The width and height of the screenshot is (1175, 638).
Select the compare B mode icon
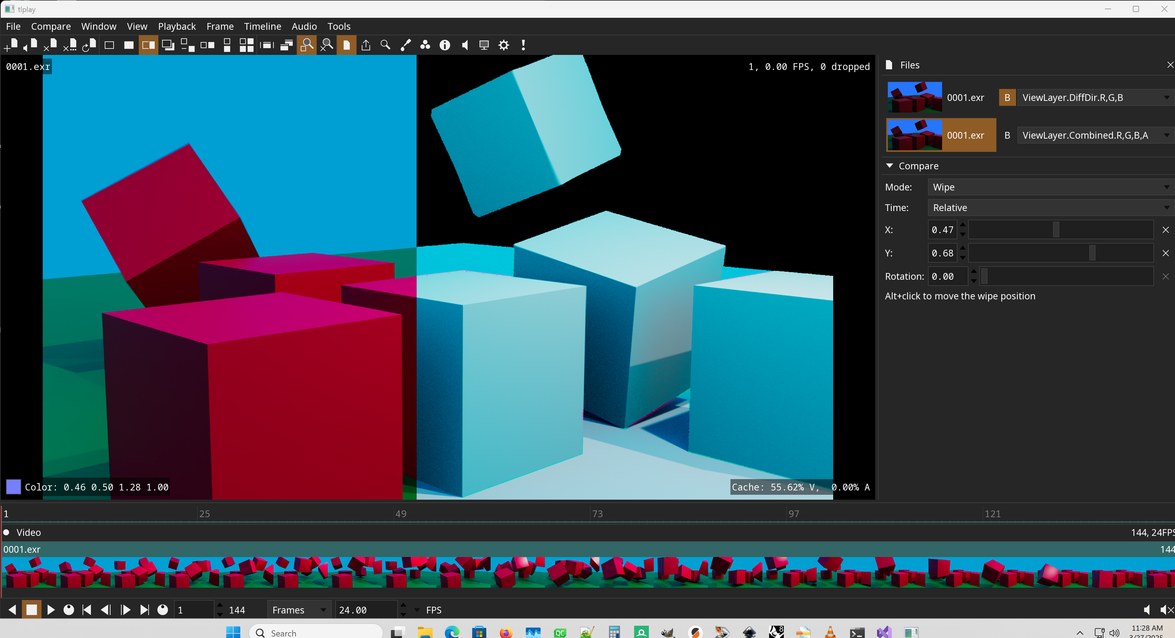point(129,45)
